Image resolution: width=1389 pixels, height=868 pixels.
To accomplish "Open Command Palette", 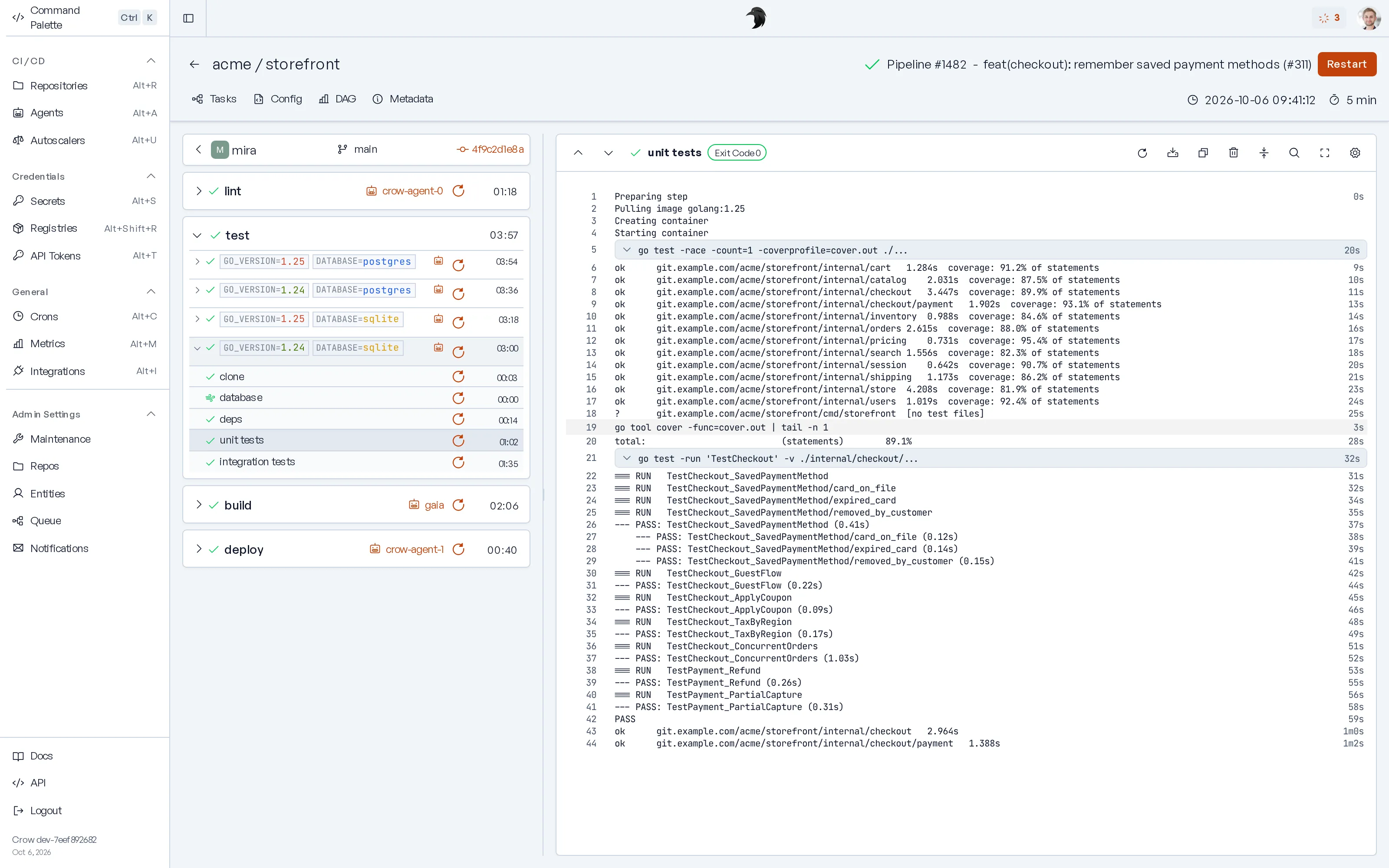I will (84, 18).
